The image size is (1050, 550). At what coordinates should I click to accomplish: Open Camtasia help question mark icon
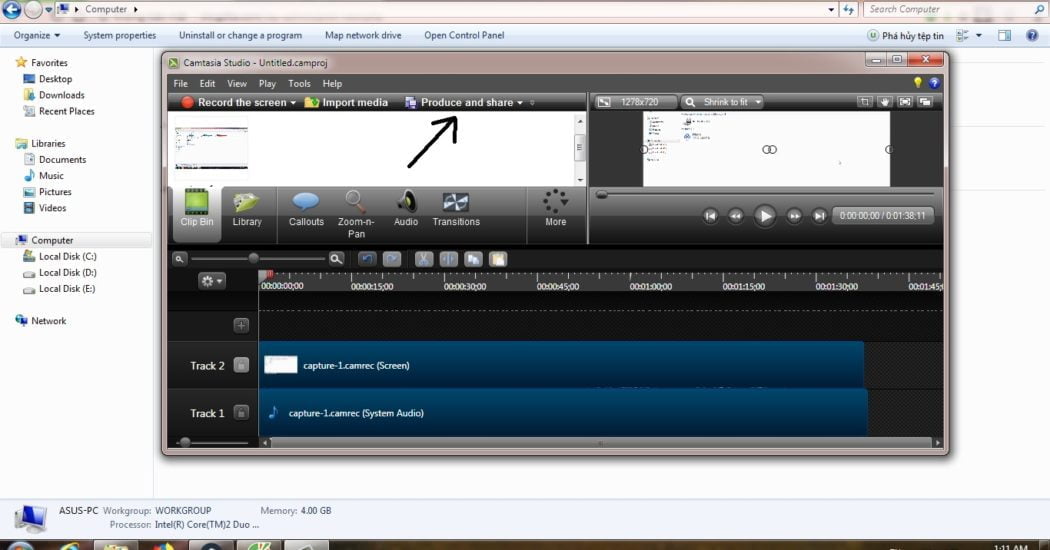click(x=934, y=83)
